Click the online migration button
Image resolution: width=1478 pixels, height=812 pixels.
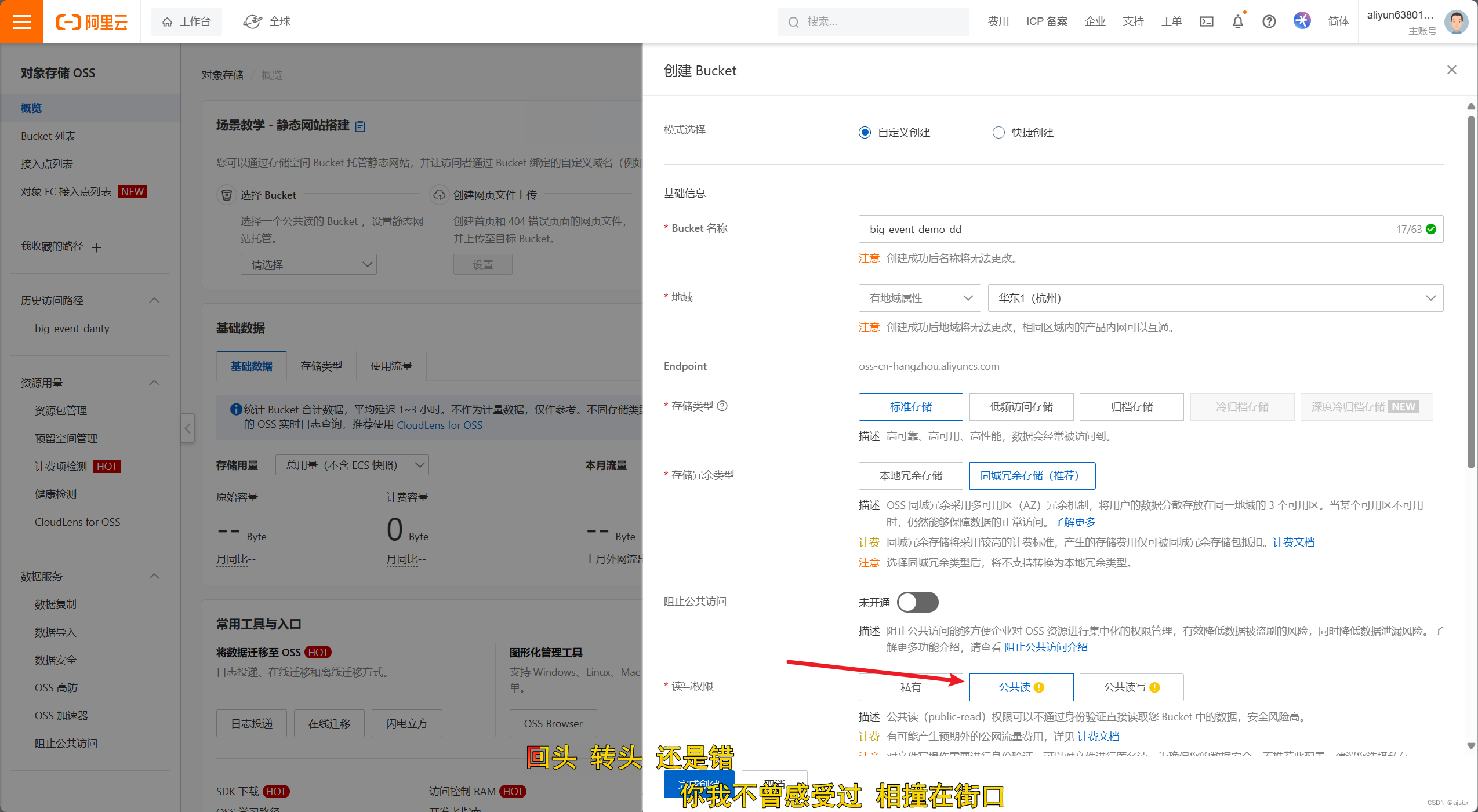click(329, 724)
